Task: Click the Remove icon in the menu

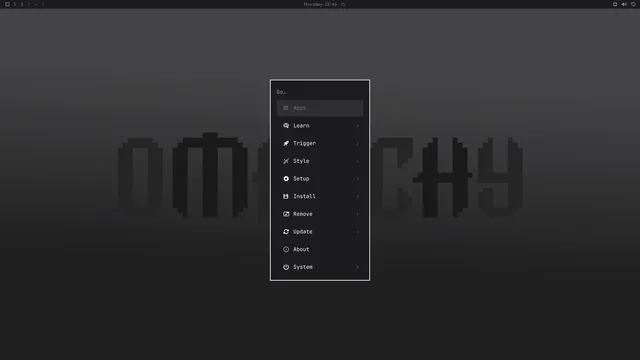Action: (x=286, y=214)
